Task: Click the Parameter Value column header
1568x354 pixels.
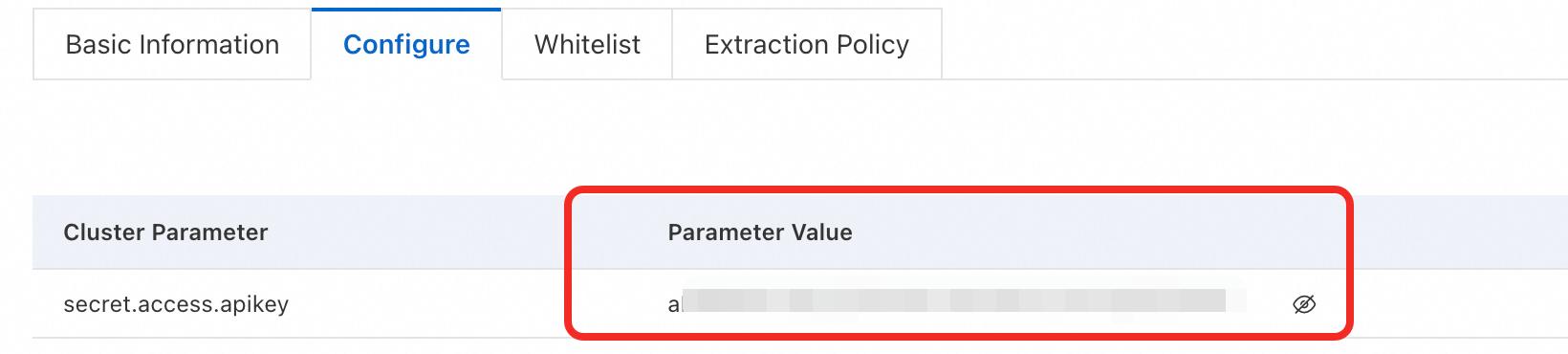Action: tap(760, 232)
